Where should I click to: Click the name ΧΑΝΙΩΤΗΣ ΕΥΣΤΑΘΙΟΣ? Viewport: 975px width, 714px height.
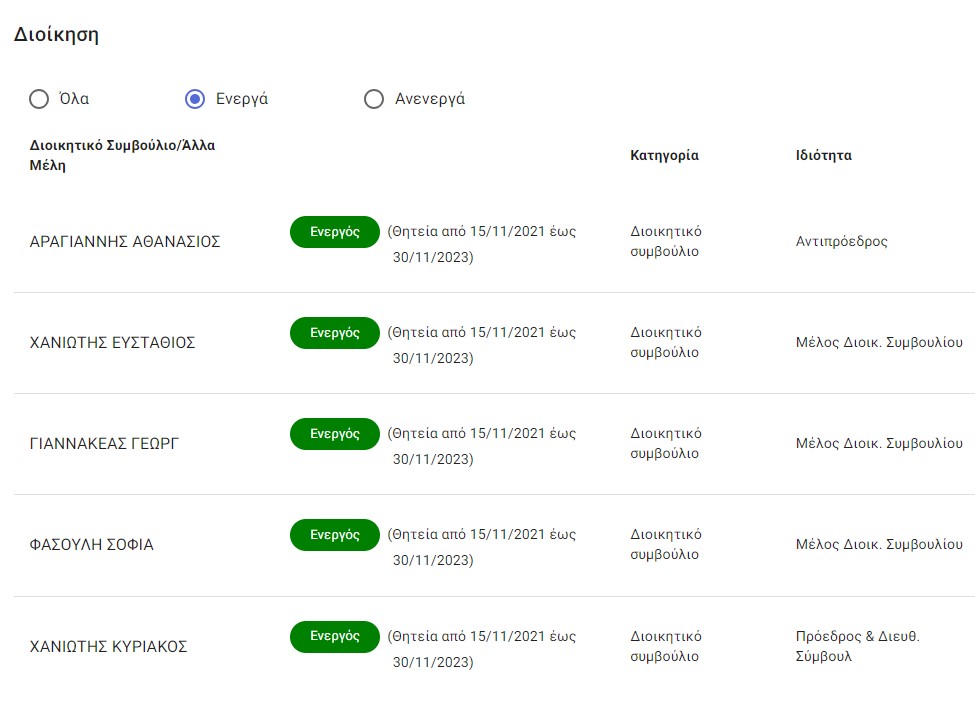[x=113, y=343]
